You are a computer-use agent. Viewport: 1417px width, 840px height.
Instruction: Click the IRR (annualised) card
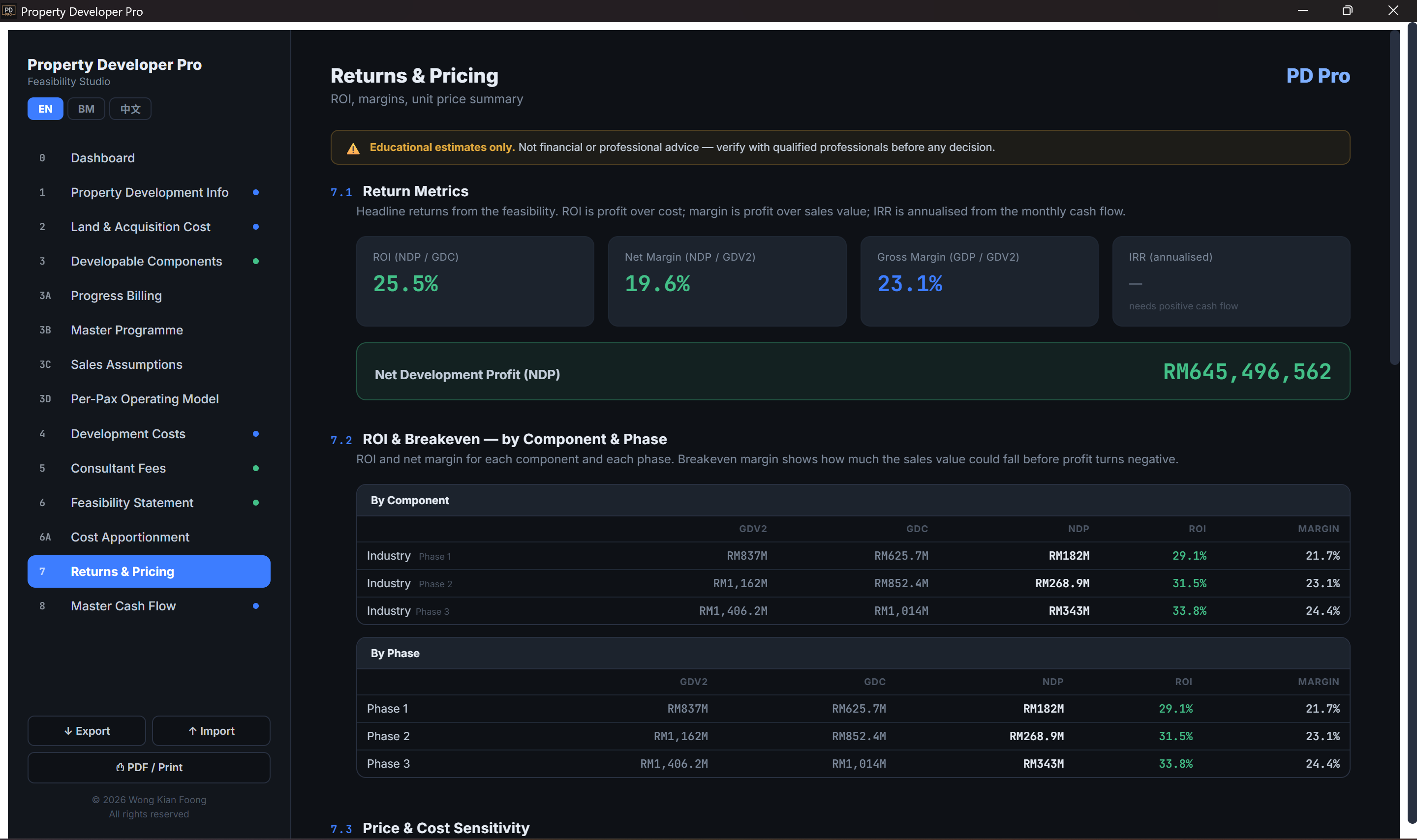pos(1232,281)
